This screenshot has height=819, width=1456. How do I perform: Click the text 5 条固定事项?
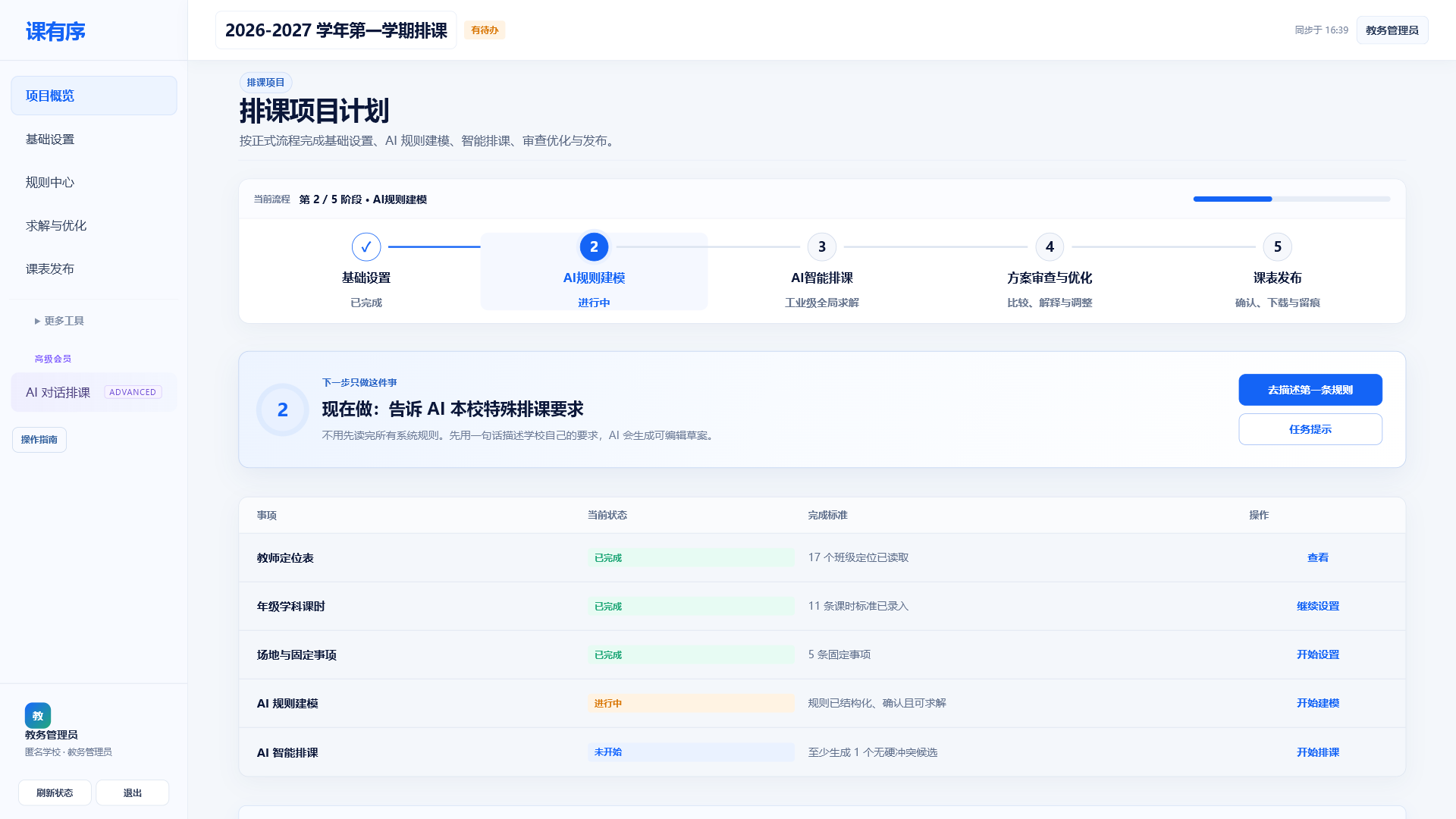pyautogui.click(x=839, y=654)
